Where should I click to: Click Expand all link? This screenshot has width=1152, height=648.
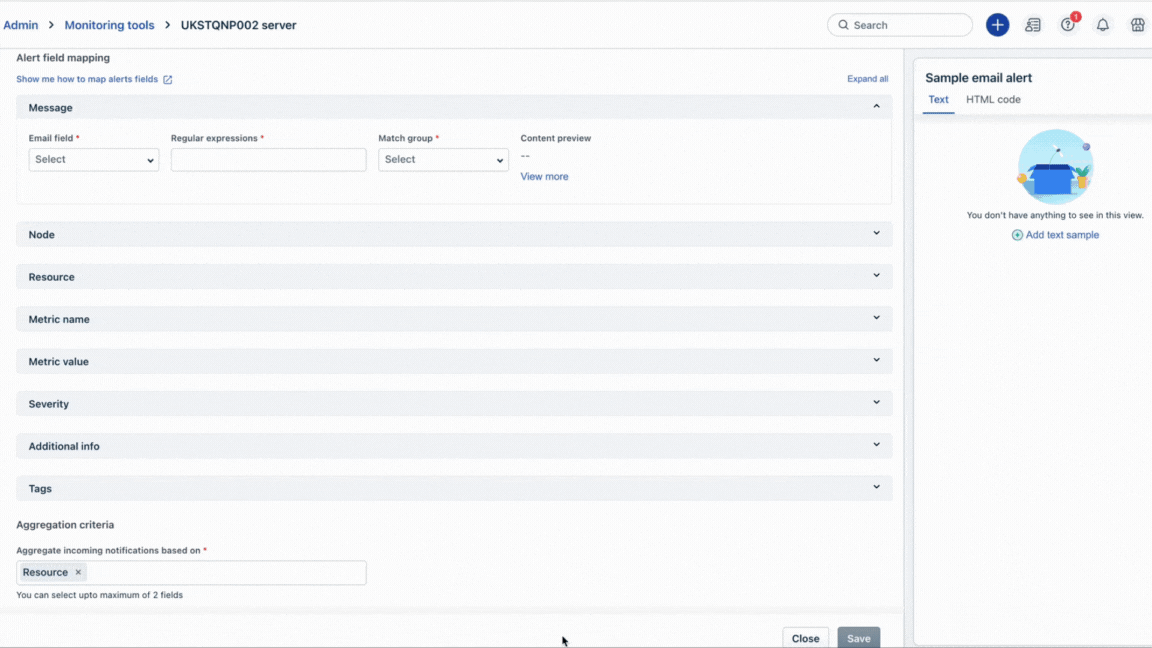pyautogui.click(x=867, y=79)
